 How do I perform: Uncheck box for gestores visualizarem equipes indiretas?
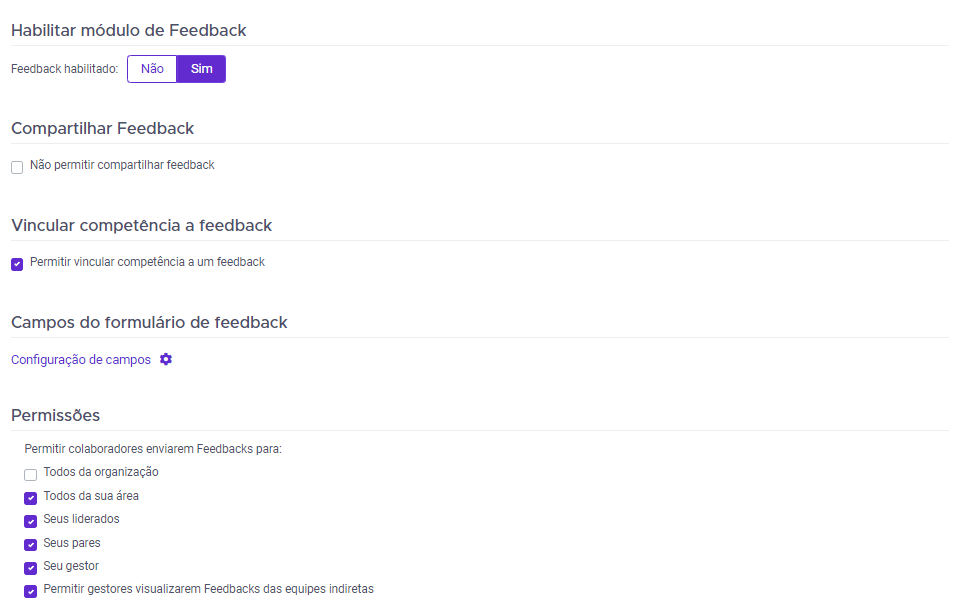31,591
